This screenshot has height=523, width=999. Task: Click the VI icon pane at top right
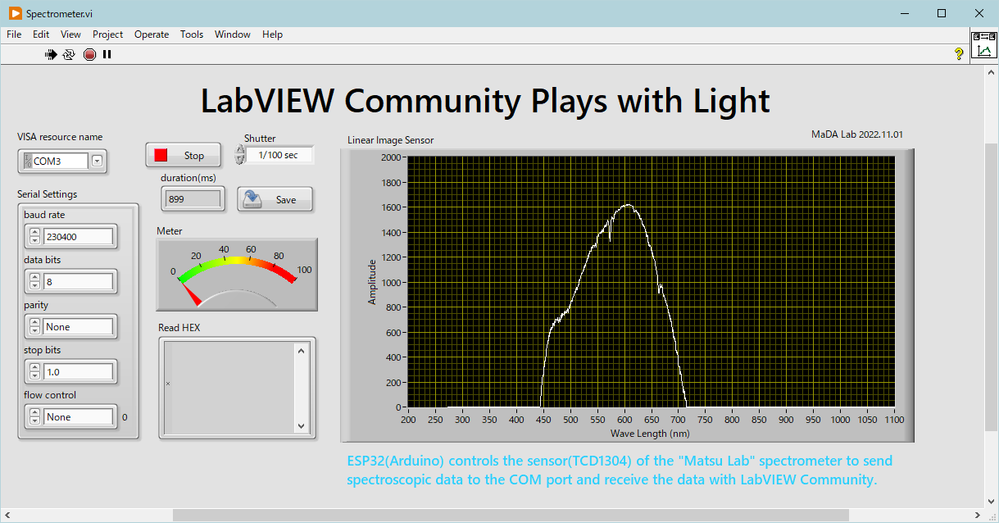point(984,45)
